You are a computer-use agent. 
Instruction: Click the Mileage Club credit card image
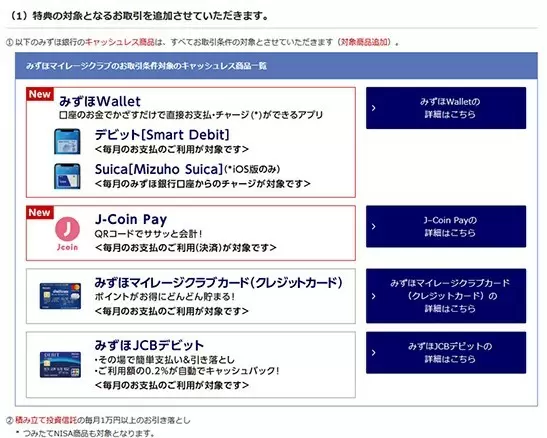pyautogui.click(x=60, y=296)
